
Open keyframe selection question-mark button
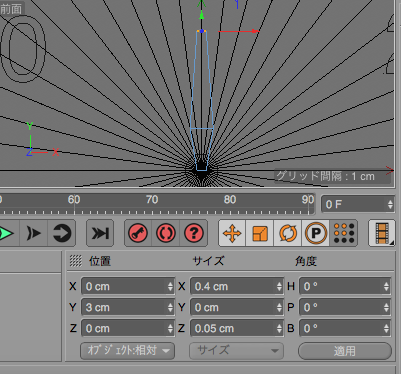coord(194,233)
